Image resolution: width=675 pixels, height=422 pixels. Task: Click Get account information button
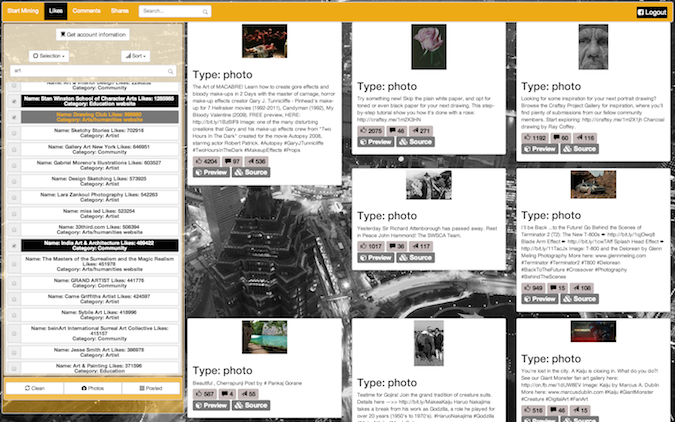[94, 34]
